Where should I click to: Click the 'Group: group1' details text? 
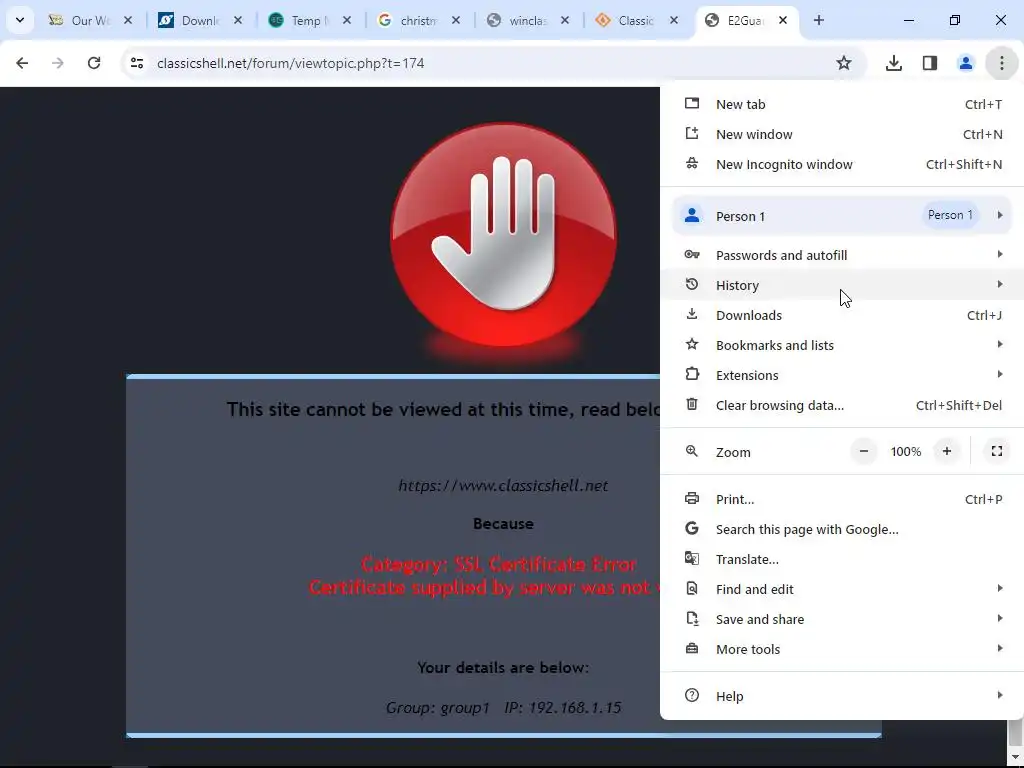click(438, 708)
